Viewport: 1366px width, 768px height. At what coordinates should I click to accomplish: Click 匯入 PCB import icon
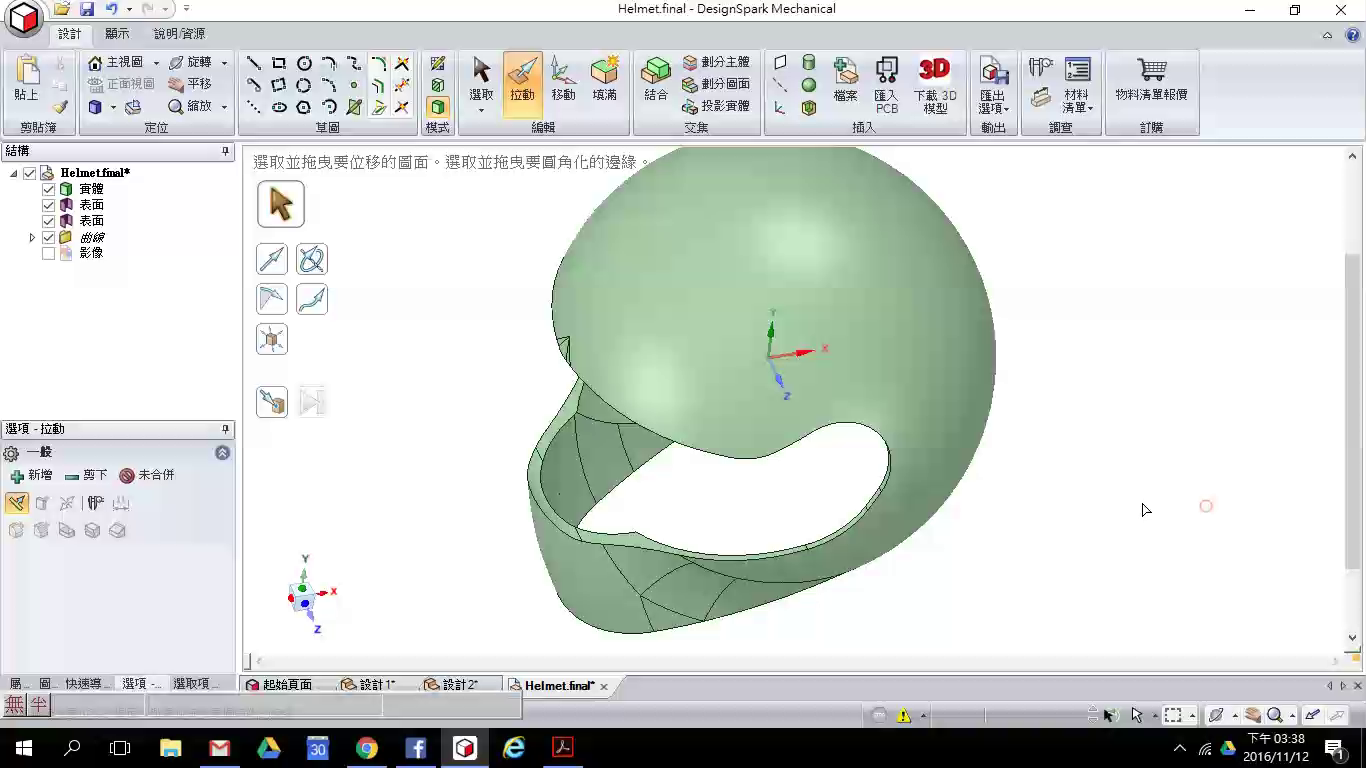887,84
